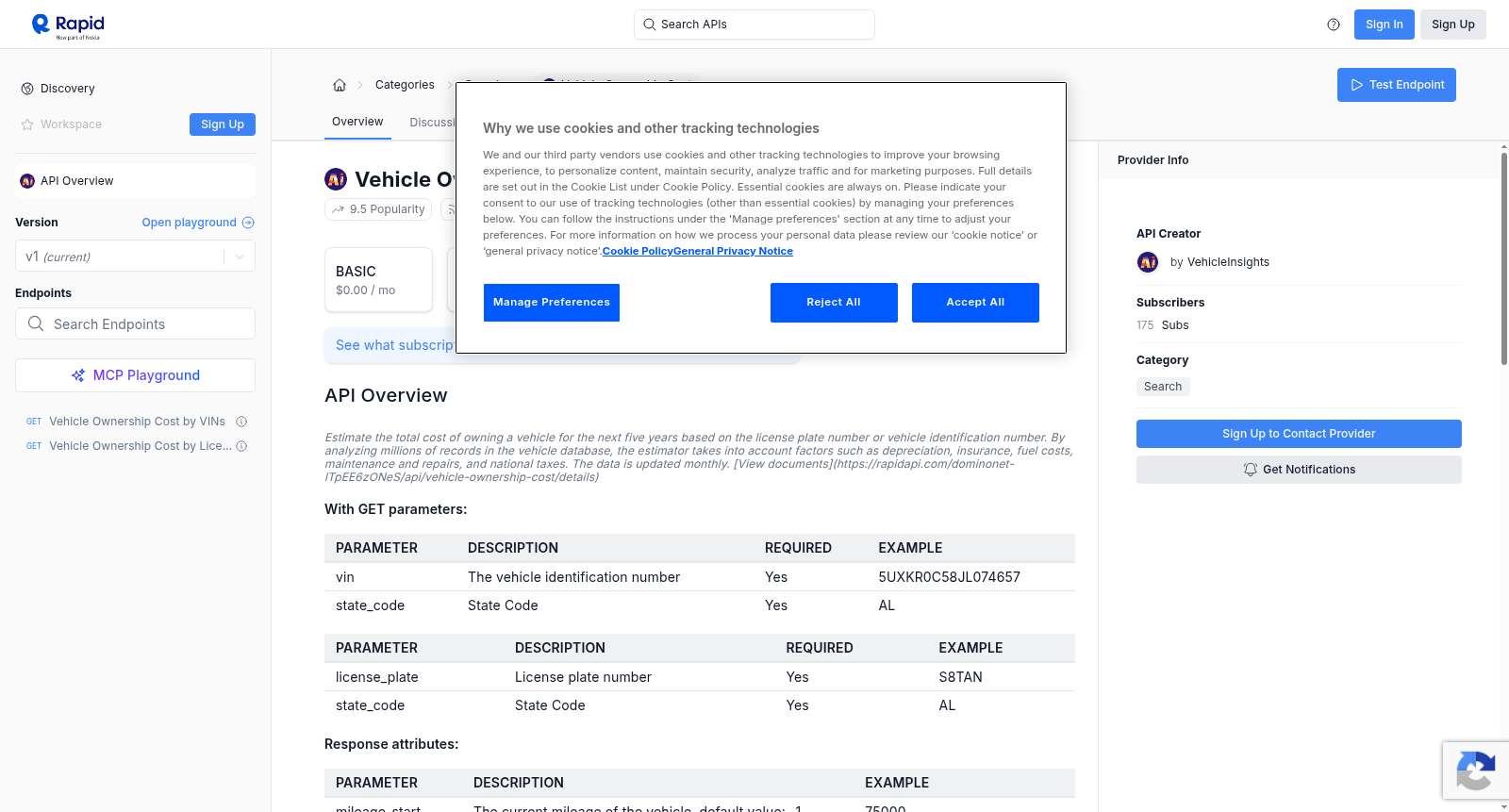Click the Discovery compass icon
The height and width of the screenshot is (812, 1509).
pyautogui.click(x=27, y=89)
